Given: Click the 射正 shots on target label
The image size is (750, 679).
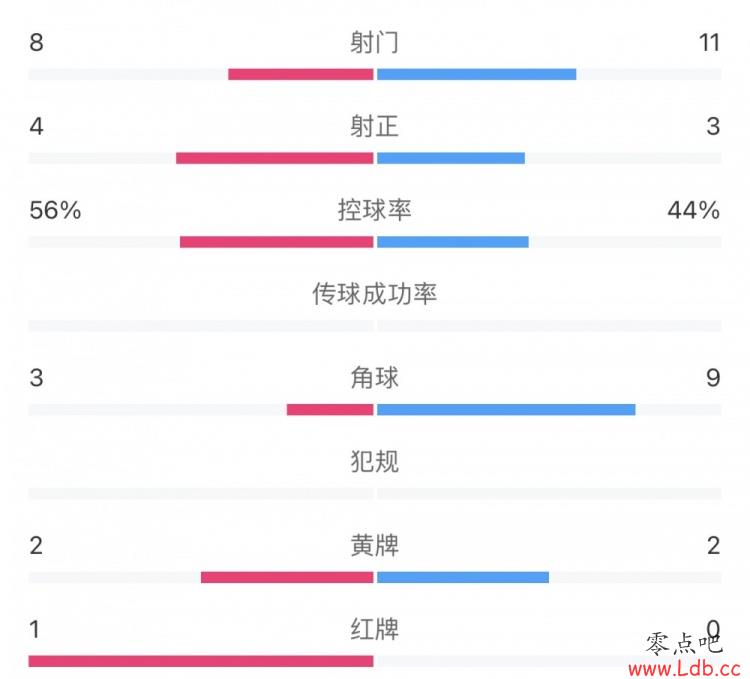Looking at the screenshot, I should (374, 127).
